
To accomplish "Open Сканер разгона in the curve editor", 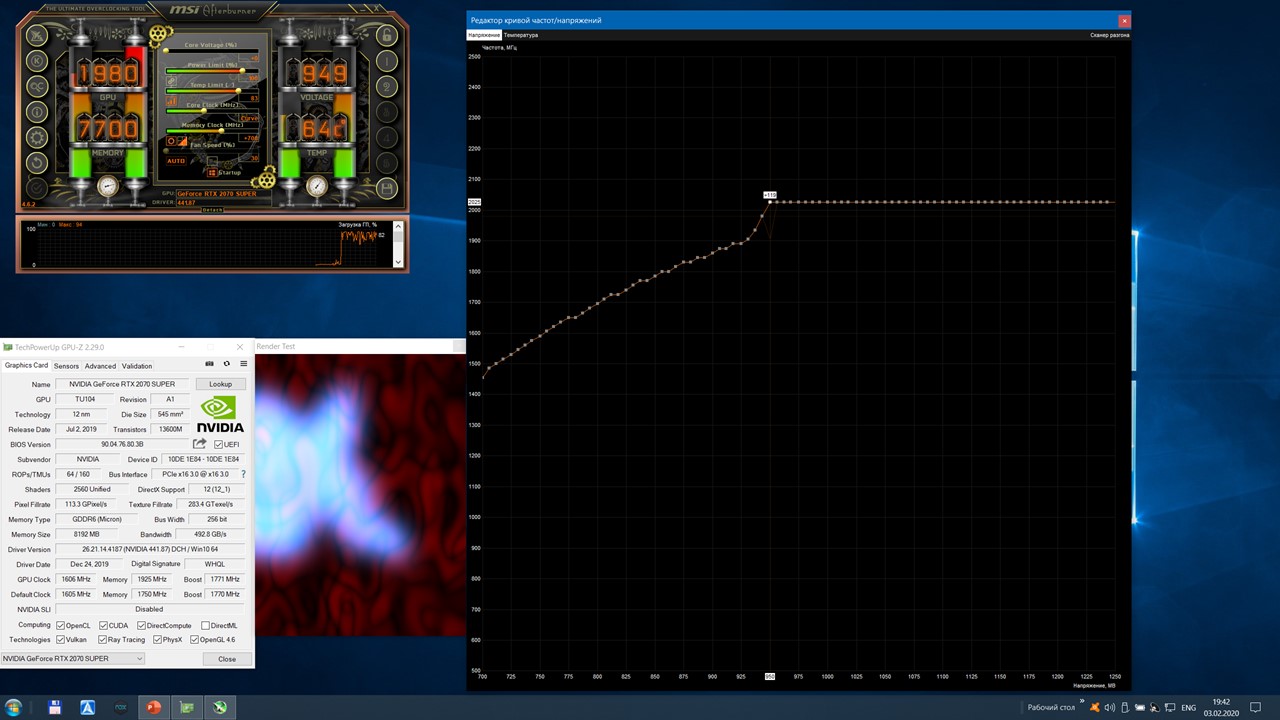I will (1110, 35).
